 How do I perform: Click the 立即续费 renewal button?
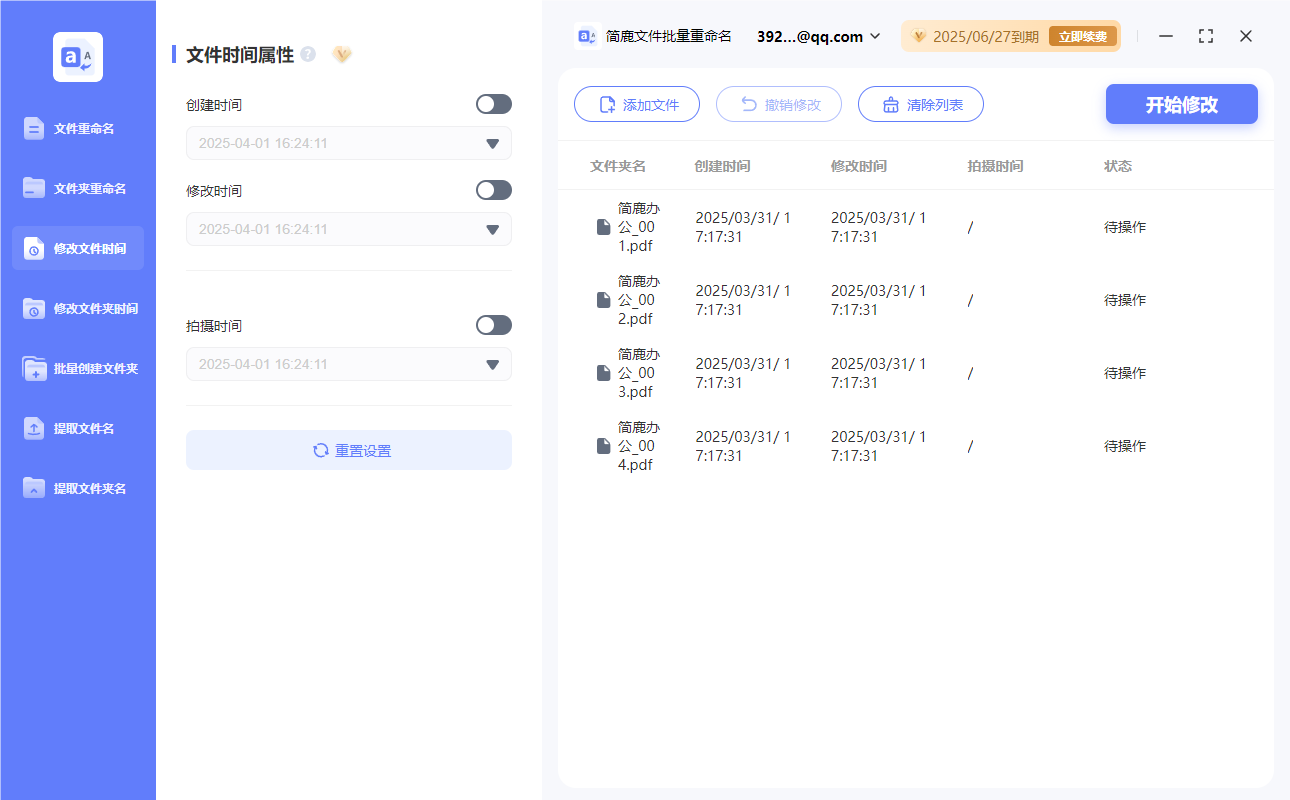click(x=1082, y=35)
